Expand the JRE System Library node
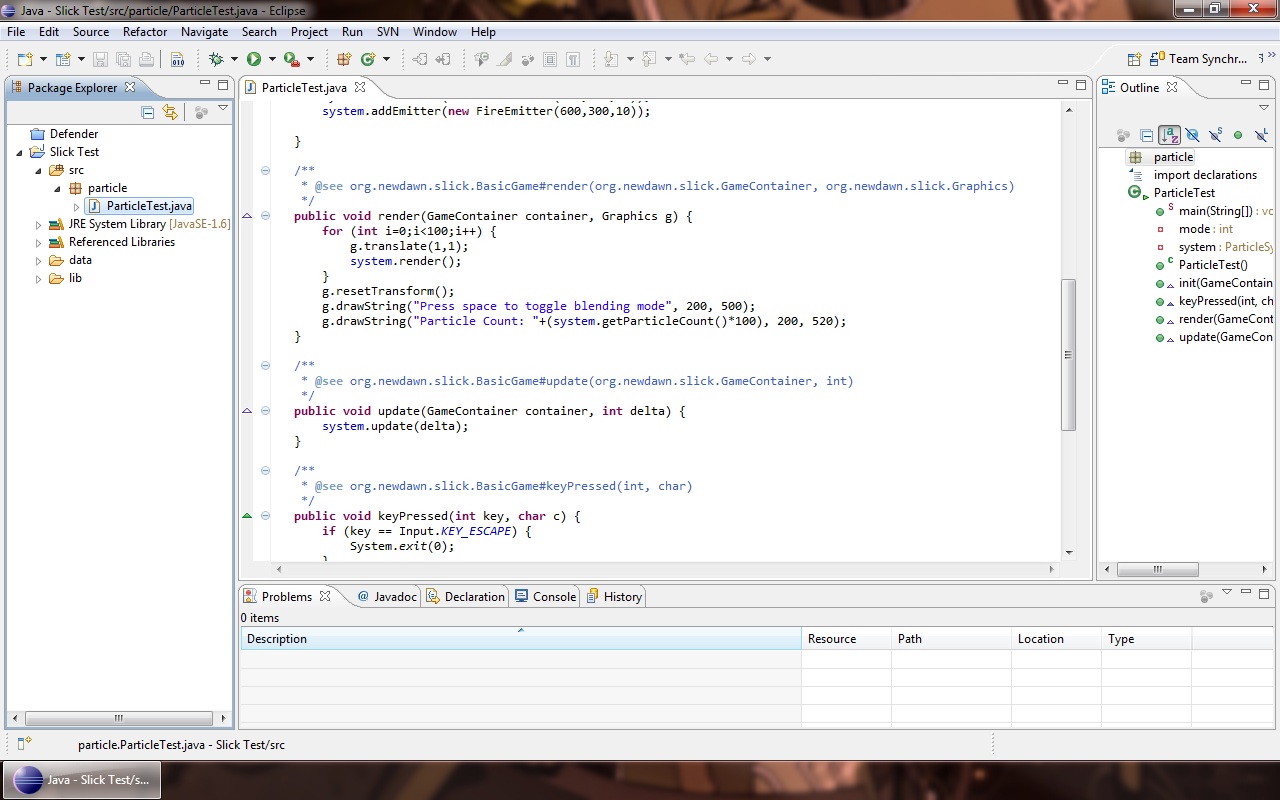The height and width of the screenshot is (800, 1280). pos(39,225)
